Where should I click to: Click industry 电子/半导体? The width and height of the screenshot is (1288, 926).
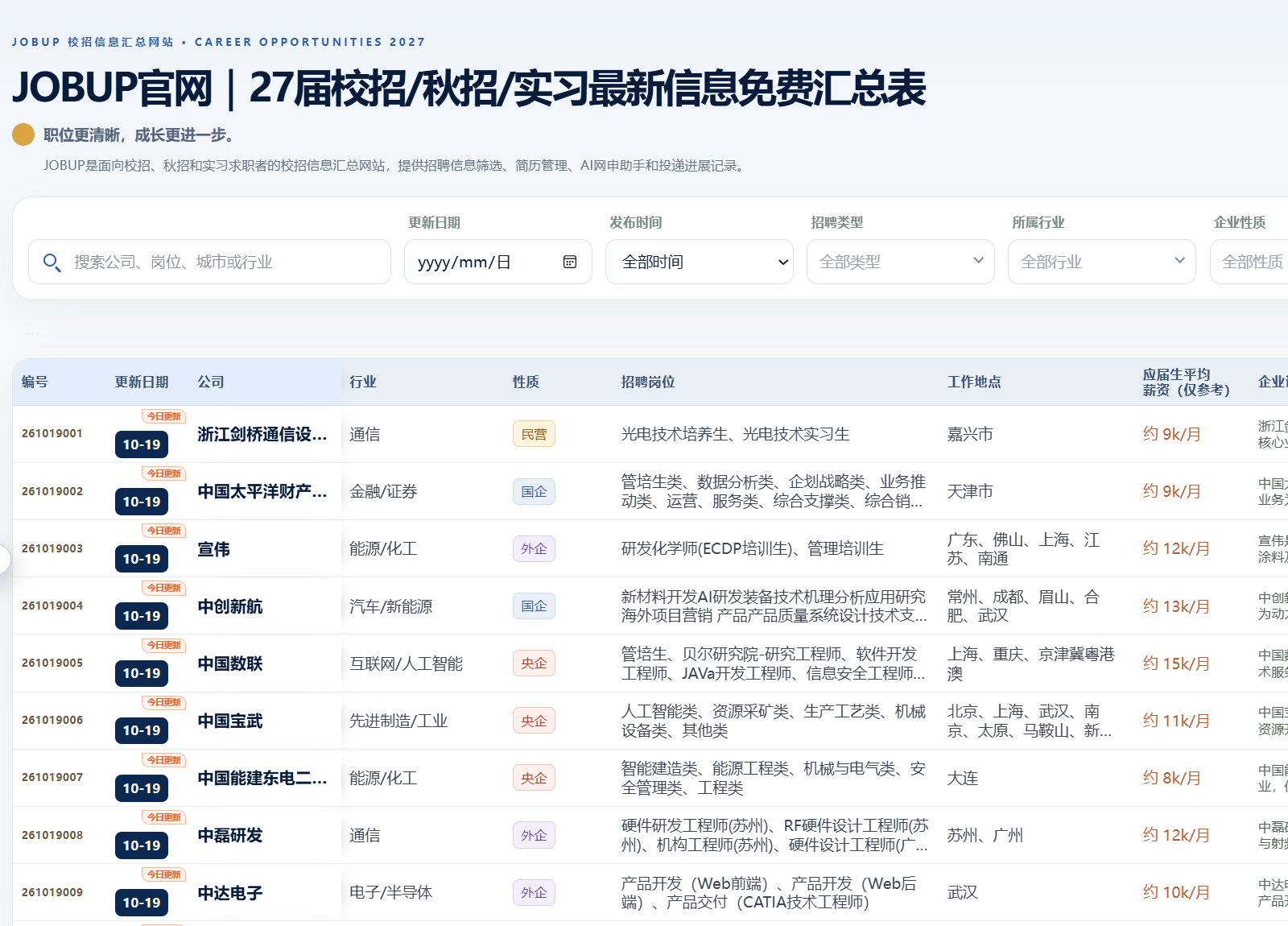pyautogui.click(x=391, y=892)
